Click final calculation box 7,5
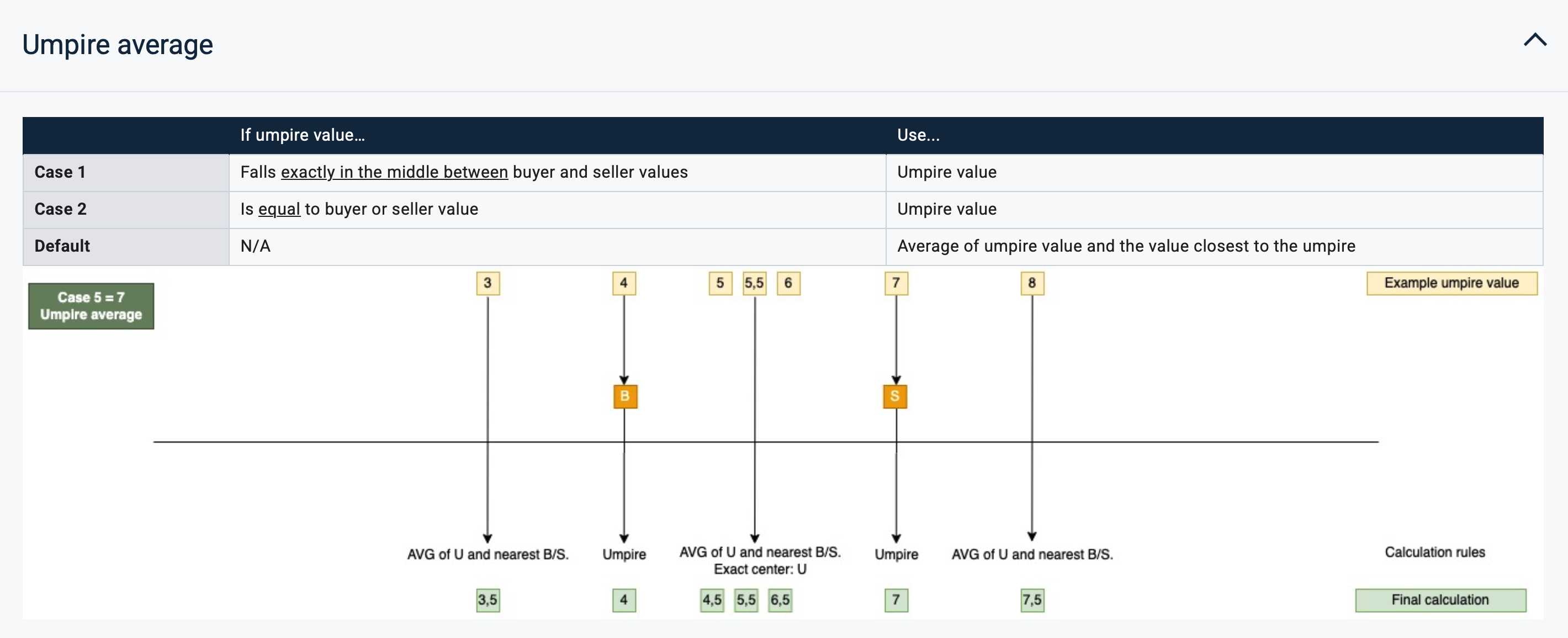The width and height of the screenshot is (1568, 638). tap(1032, 600)
